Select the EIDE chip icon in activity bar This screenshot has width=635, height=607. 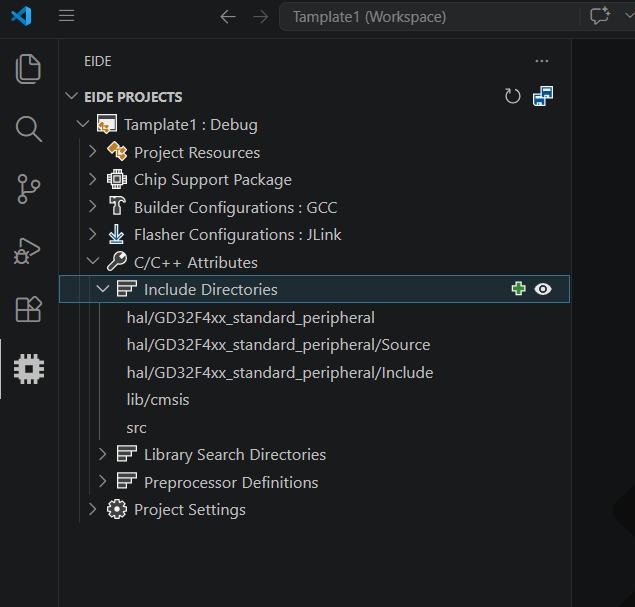tap(29, 369)
